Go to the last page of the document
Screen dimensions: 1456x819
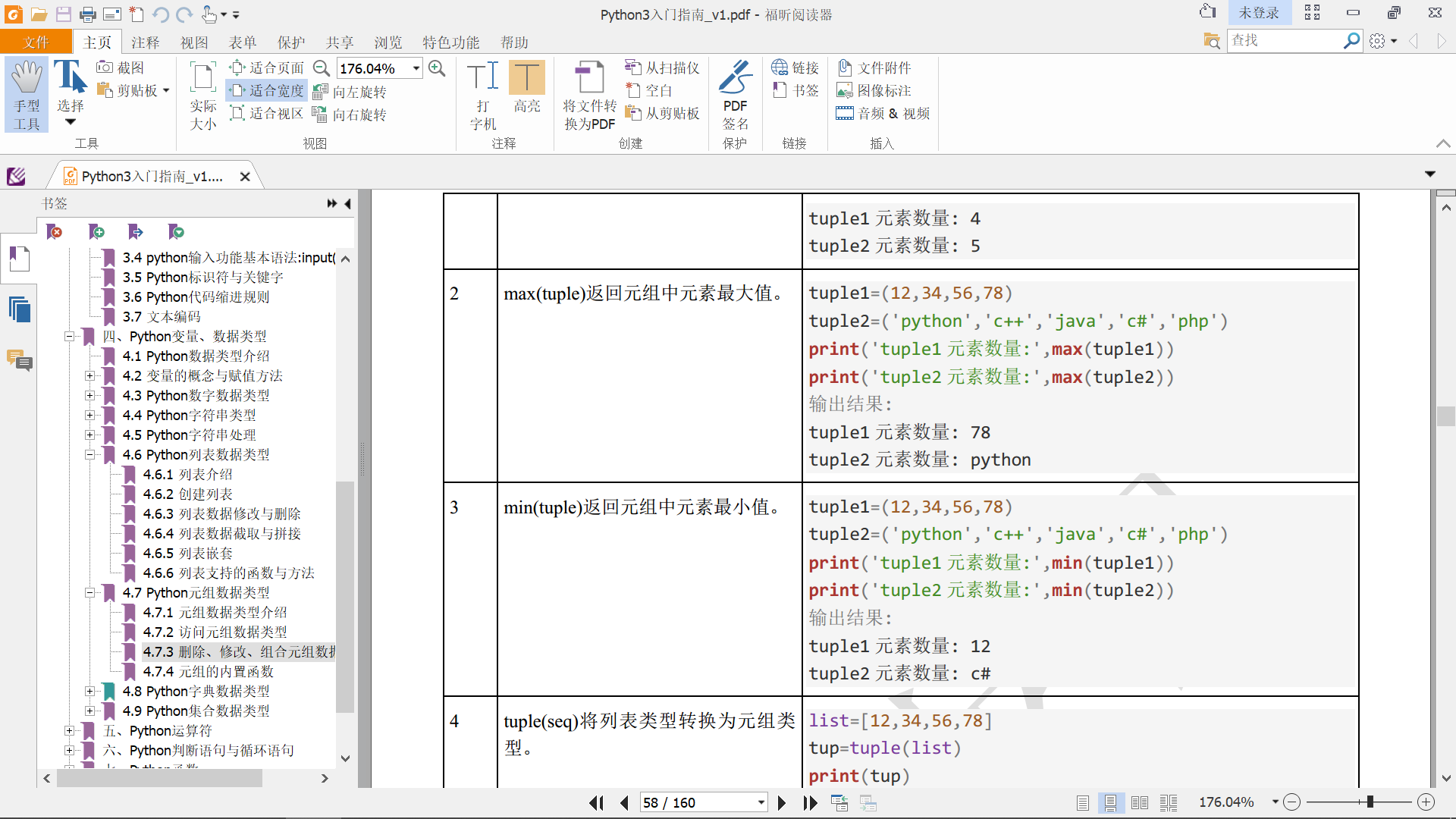(810, 802)
